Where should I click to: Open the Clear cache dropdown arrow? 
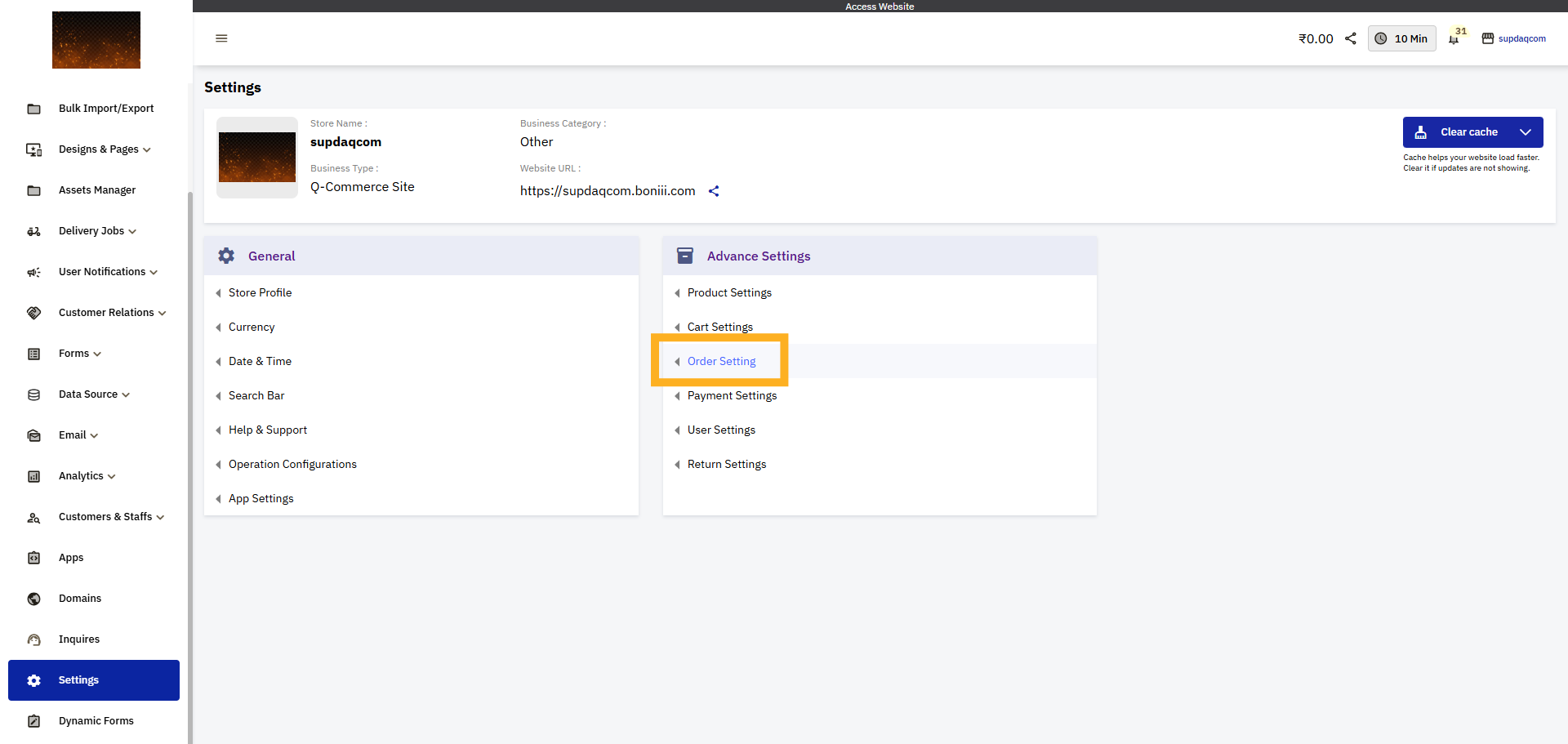pyautogui.click(x=1526, y=131)
